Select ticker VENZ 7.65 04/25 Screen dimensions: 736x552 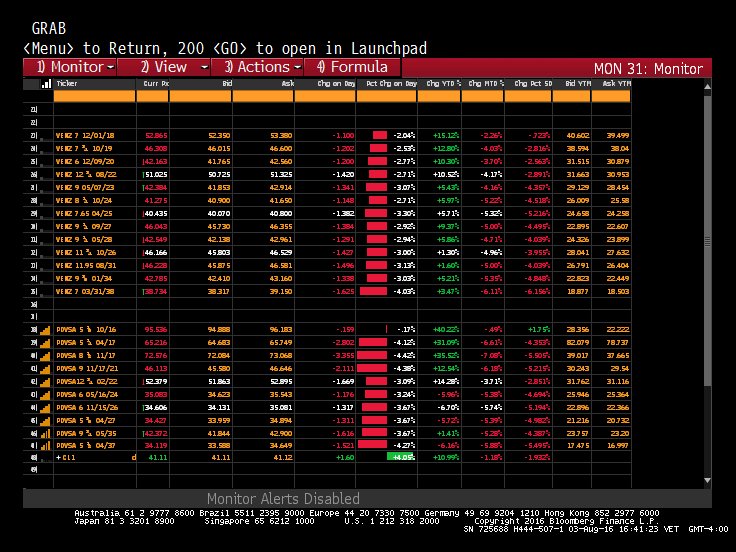85,214
